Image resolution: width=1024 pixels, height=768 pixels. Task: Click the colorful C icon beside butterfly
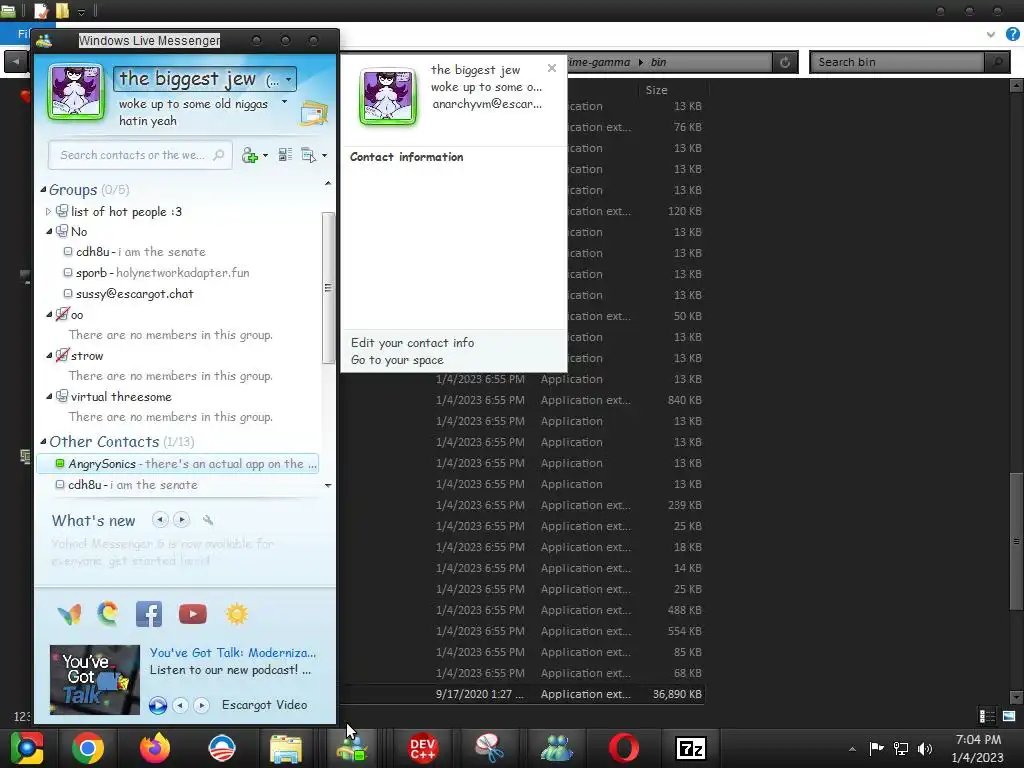click(x=108, y=614)
